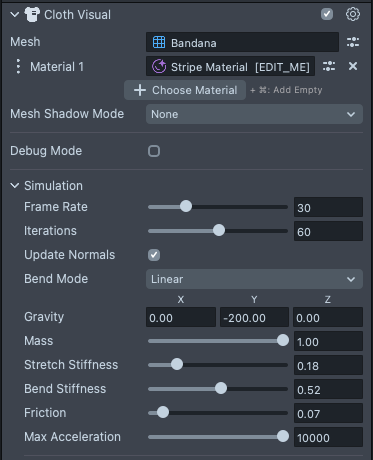Collapse the Cloth Visual component
Viewport: 373px width, 460px height.
tap(15, 15)
